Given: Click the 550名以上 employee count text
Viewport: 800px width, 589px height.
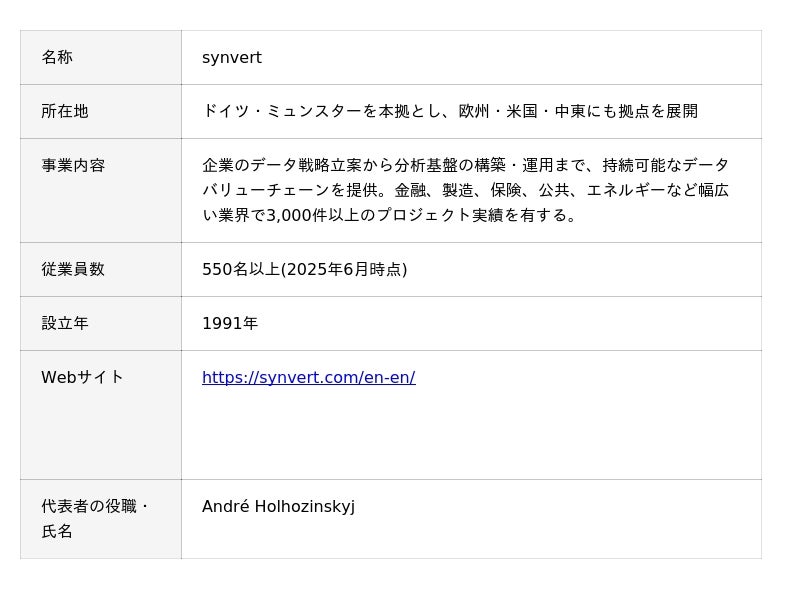Looking at the screenshot, I should (241, 270).
